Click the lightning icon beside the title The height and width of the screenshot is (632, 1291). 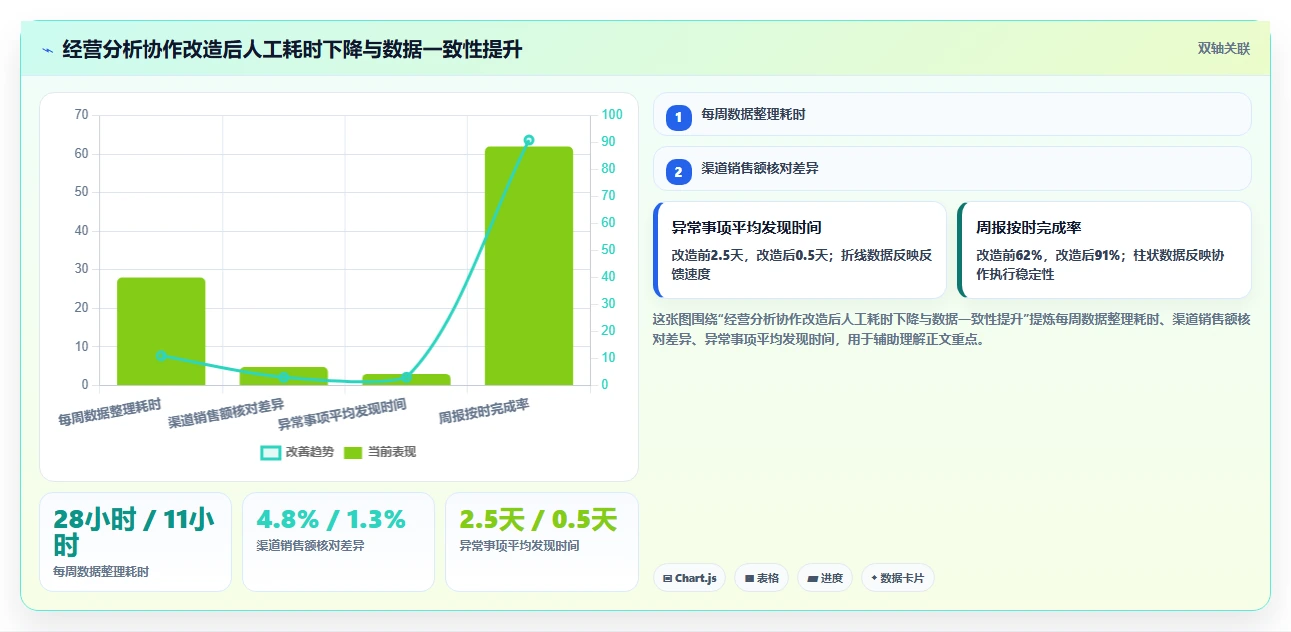pos(47,50)
